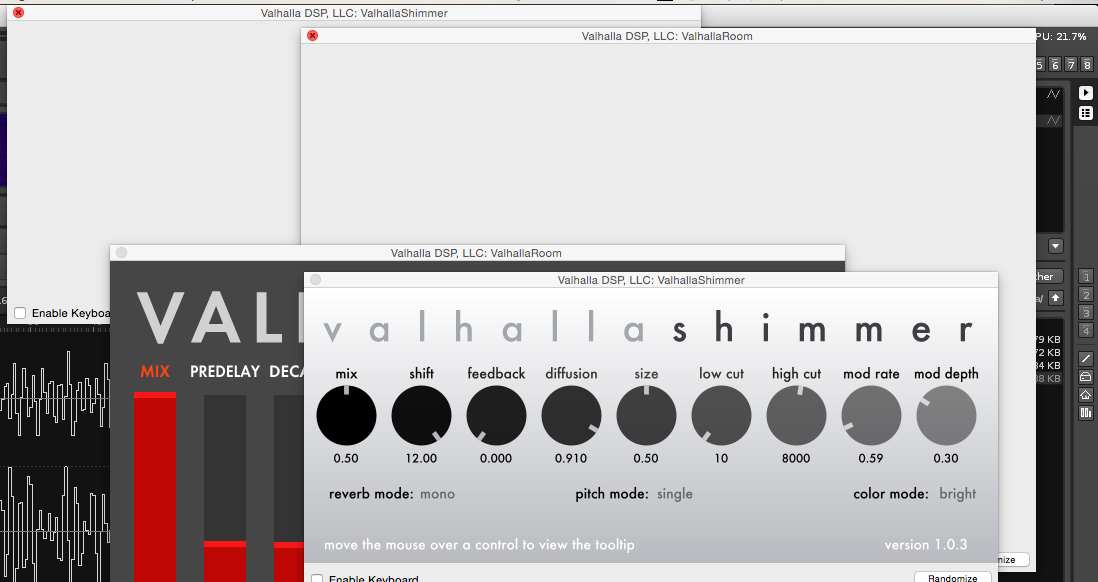Click the mix knob in ValhallaShimmer
The width and height of the screenshot is (1098, 582).
point(346,415)
